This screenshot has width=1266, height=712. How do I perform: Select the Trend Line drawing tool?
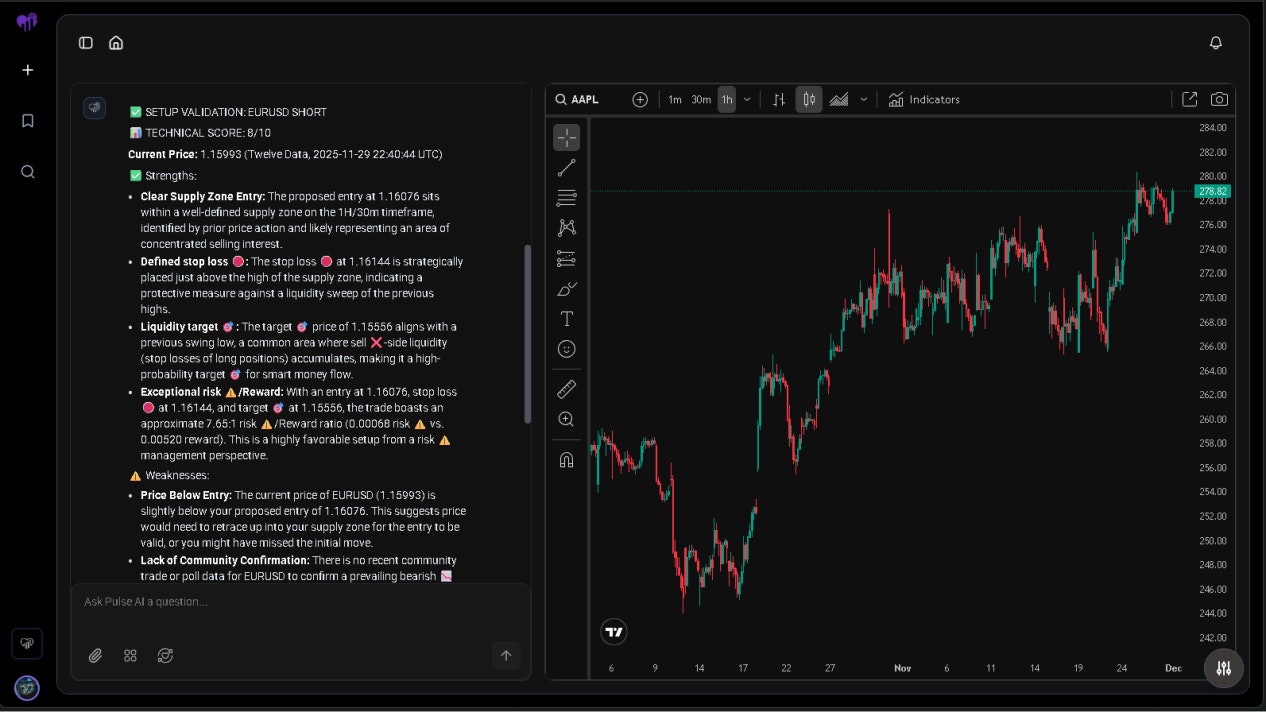click(566, 167)
